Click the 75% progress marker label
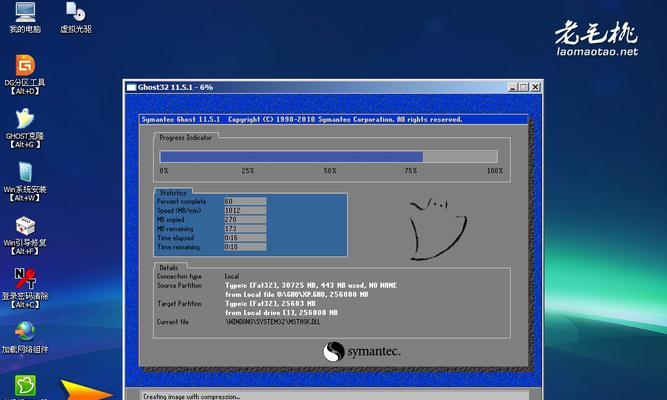This screenshot has width=667, height=400. tap(410, 171)
